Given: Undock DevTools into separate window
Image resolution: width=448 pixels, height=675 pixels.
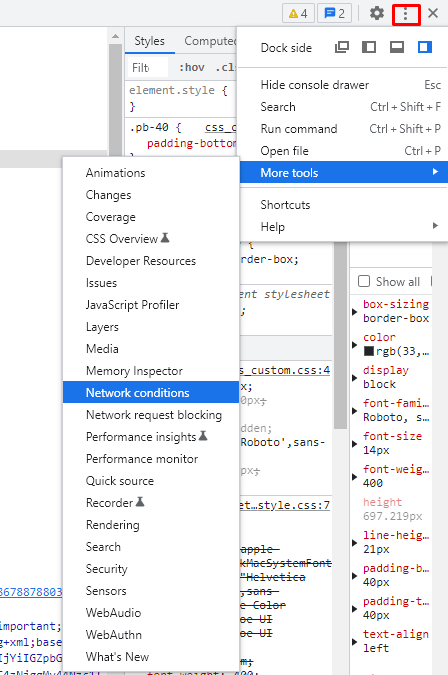Looking at the screenshot, I should point(342,47).
